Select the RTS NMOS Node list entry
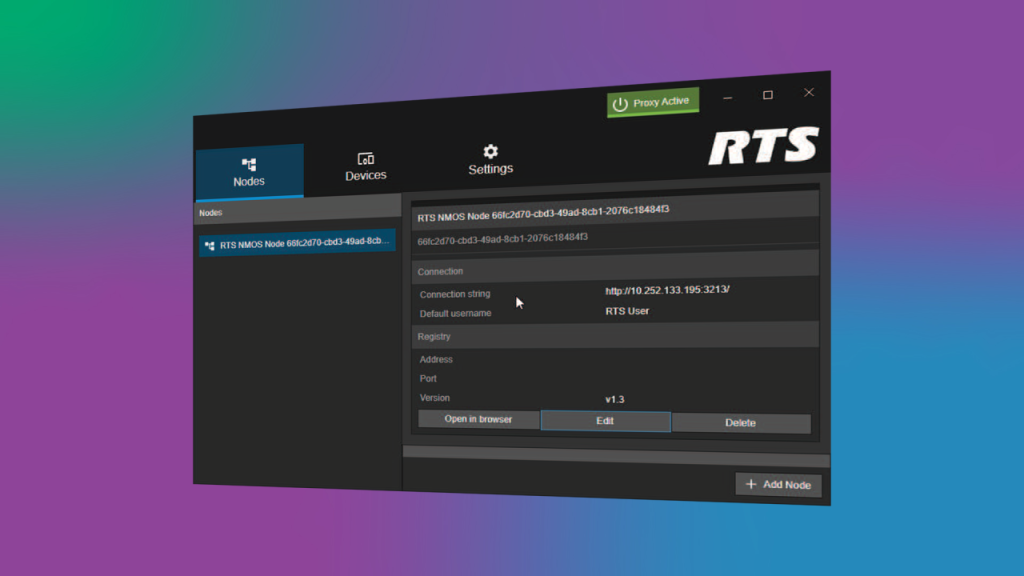The image size is (1024, 576). point(297,243)
